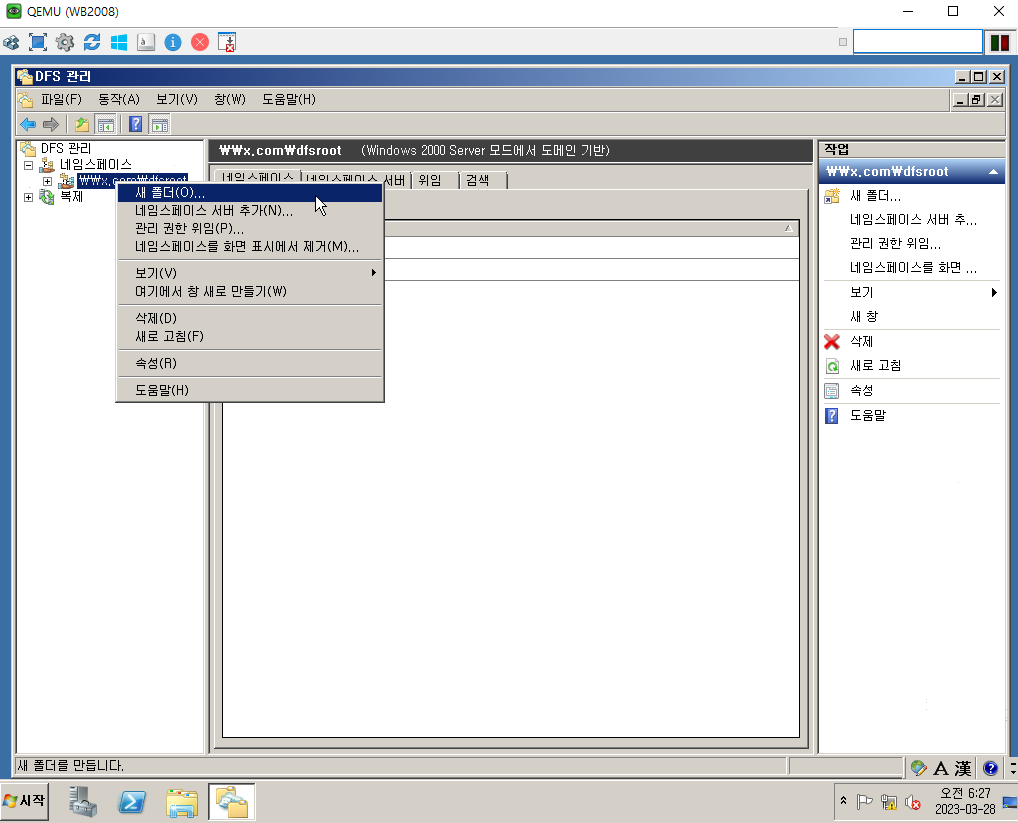Open the 도움말(H) menu in the menu bar
The width and height of the screenshot is (1018, 823).
(289, 99)
